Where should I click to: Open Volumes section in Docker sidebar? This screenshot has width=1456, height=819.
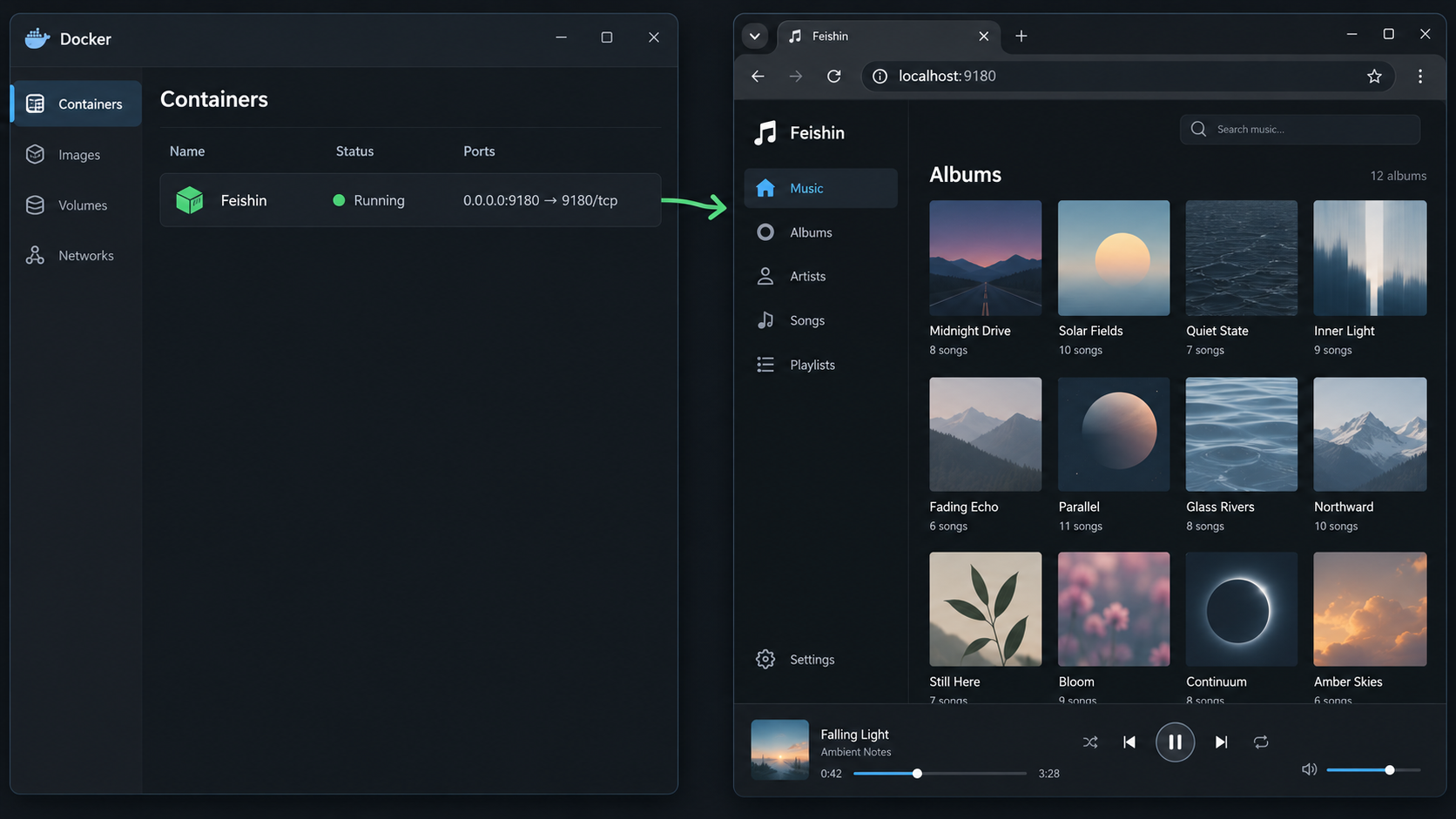76,205
